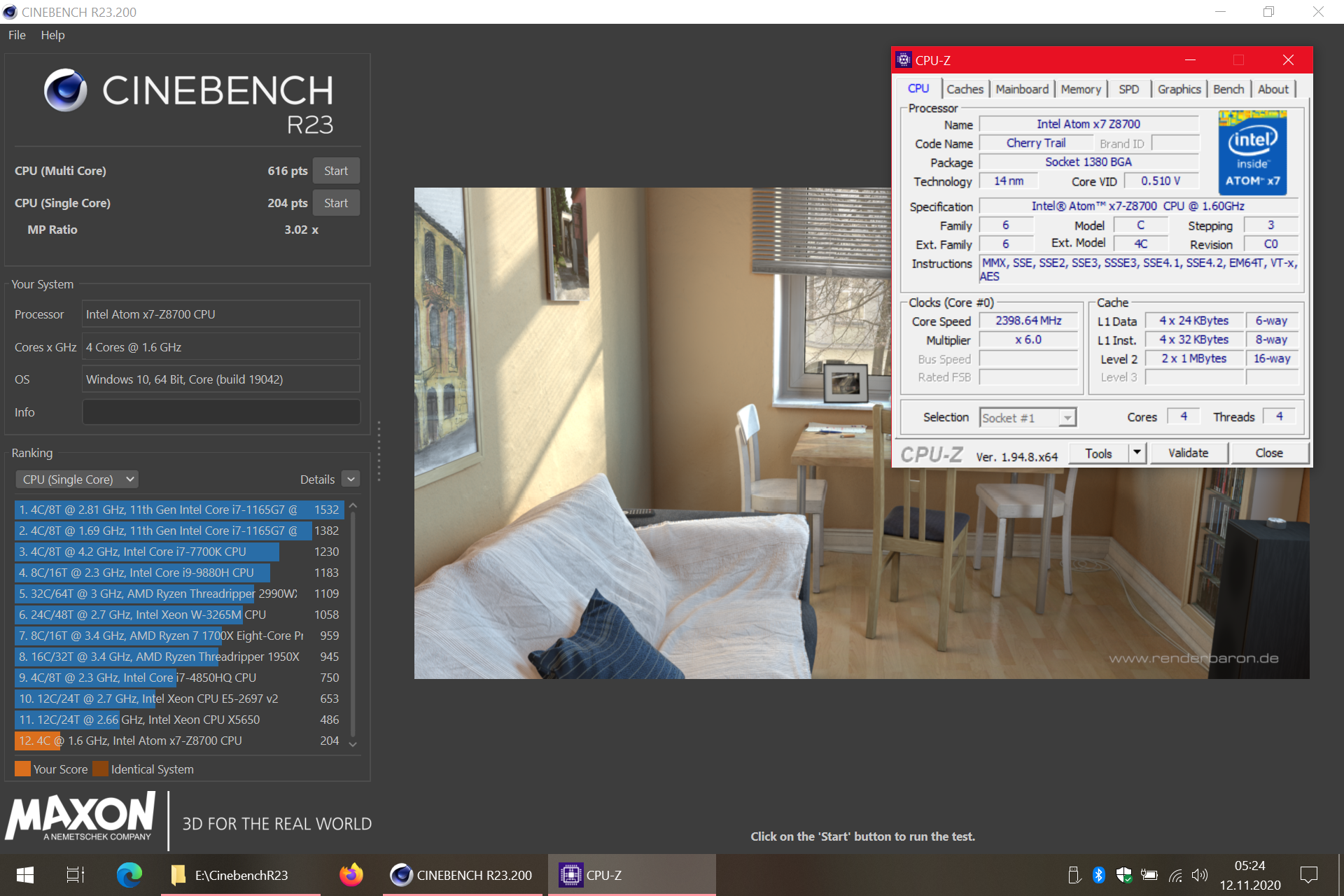Open the Socket #1 selection combo box
The width and height of the screenshot is (1344, 896).
pyautogui.click(x=1027, y=418)
